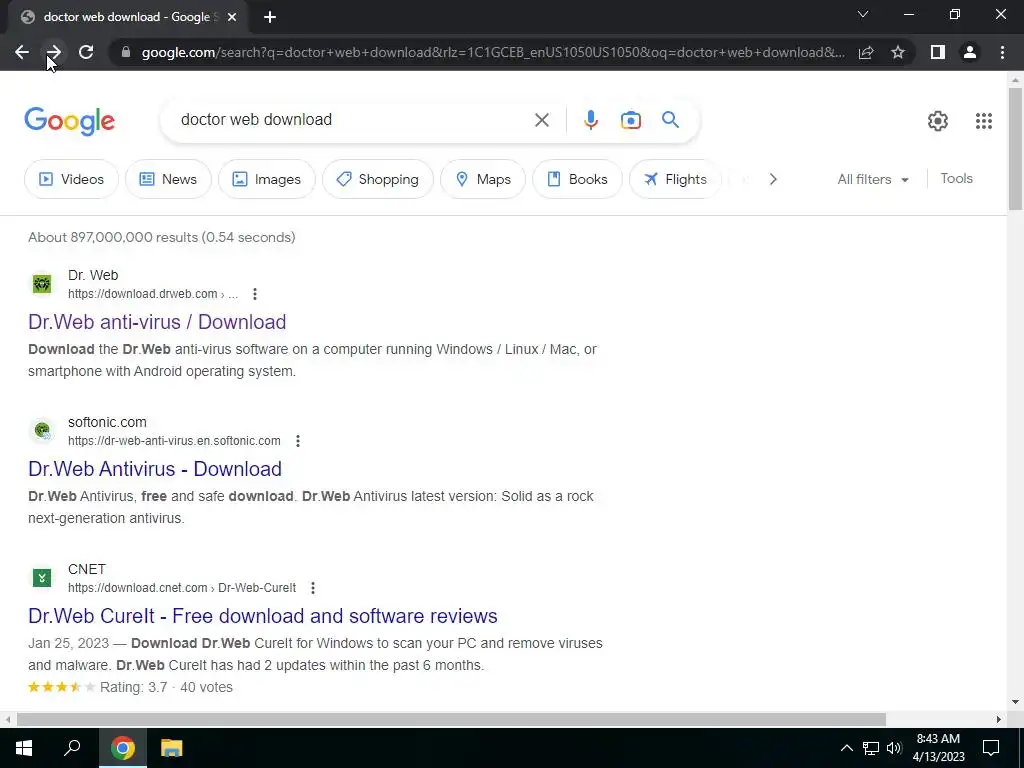Image resolution: width=1024 pixels, height=768 pixels.
Task: Open the network status tray icon
Action: 871,748
